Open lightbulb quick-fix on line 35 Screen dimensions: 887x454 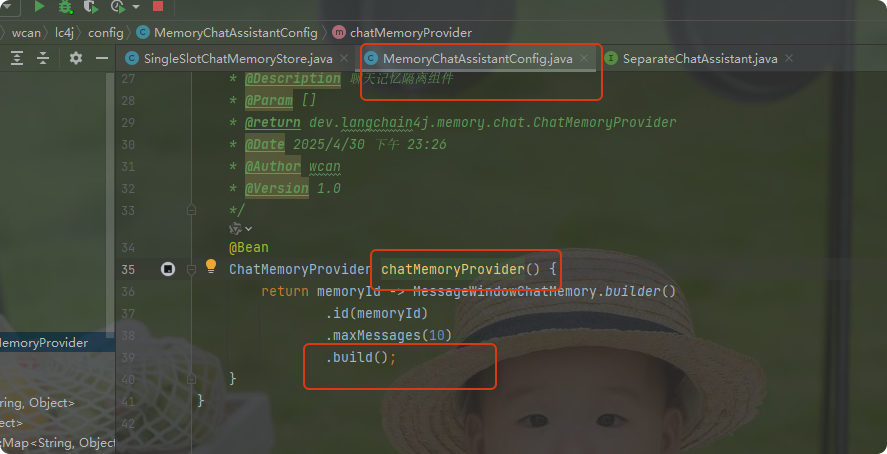[x=211, y=266]
